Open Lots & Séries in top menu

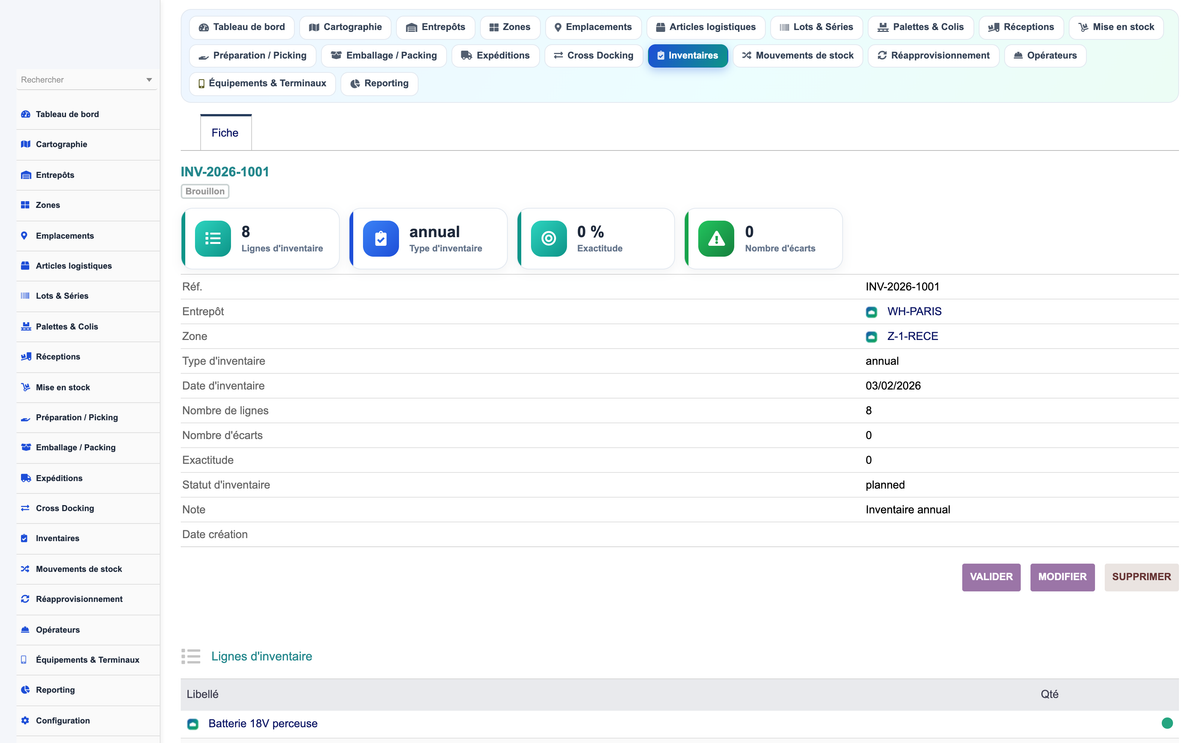[x=816, y=27]
